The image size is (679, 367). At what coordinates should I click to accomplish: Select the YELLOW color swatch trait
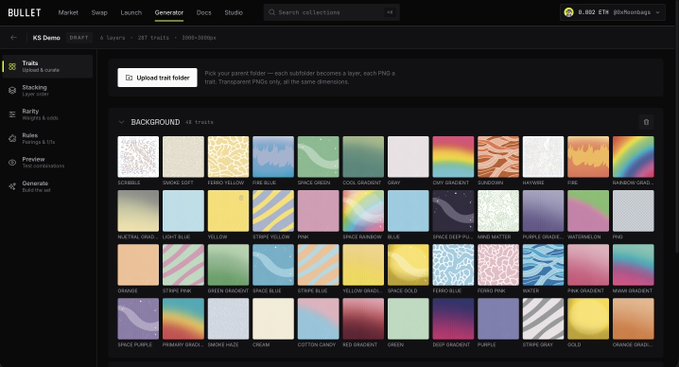[x=228, y=211]
